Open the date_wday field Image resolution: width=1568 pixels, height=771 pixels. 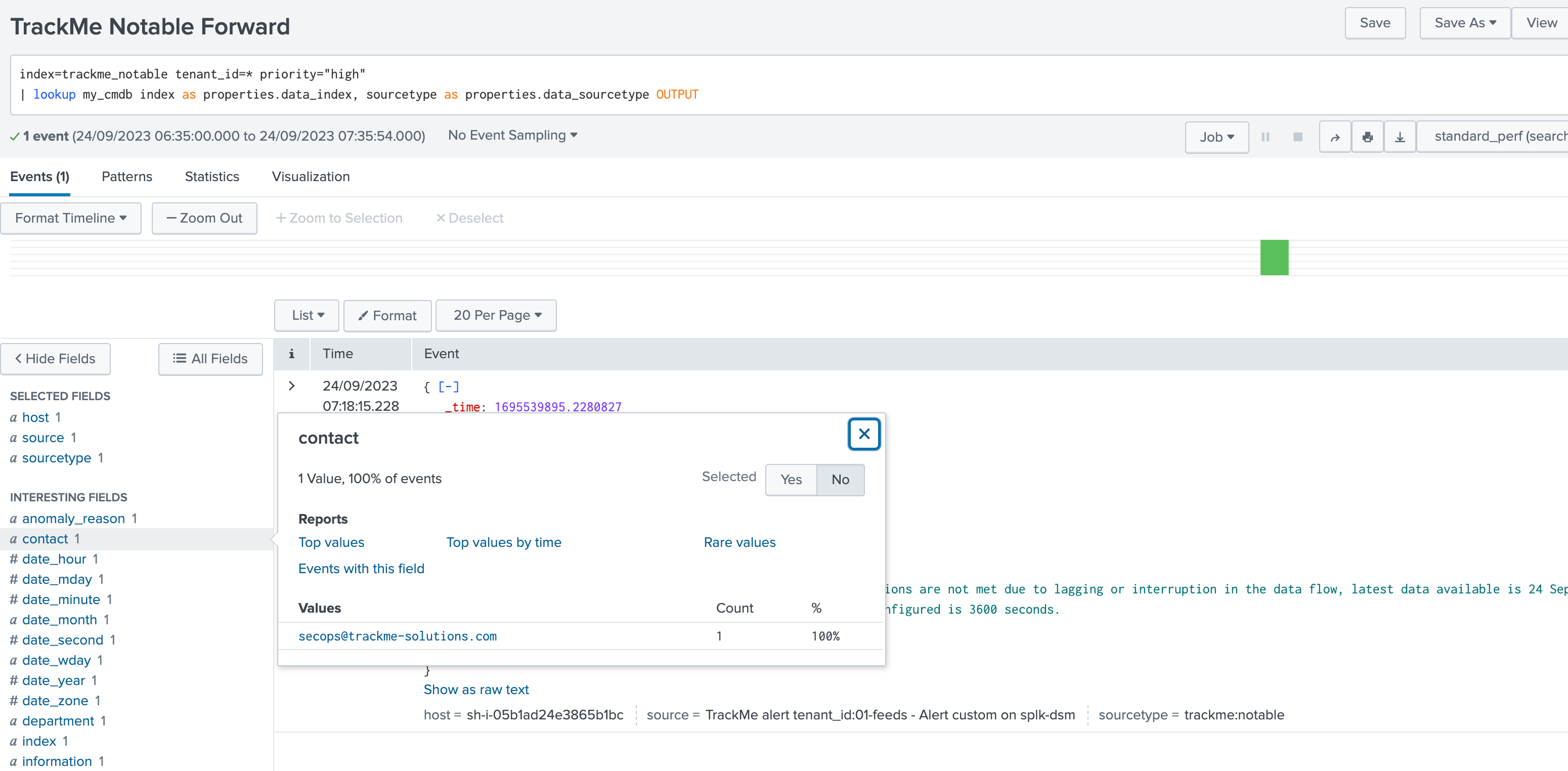pos(56,660)
